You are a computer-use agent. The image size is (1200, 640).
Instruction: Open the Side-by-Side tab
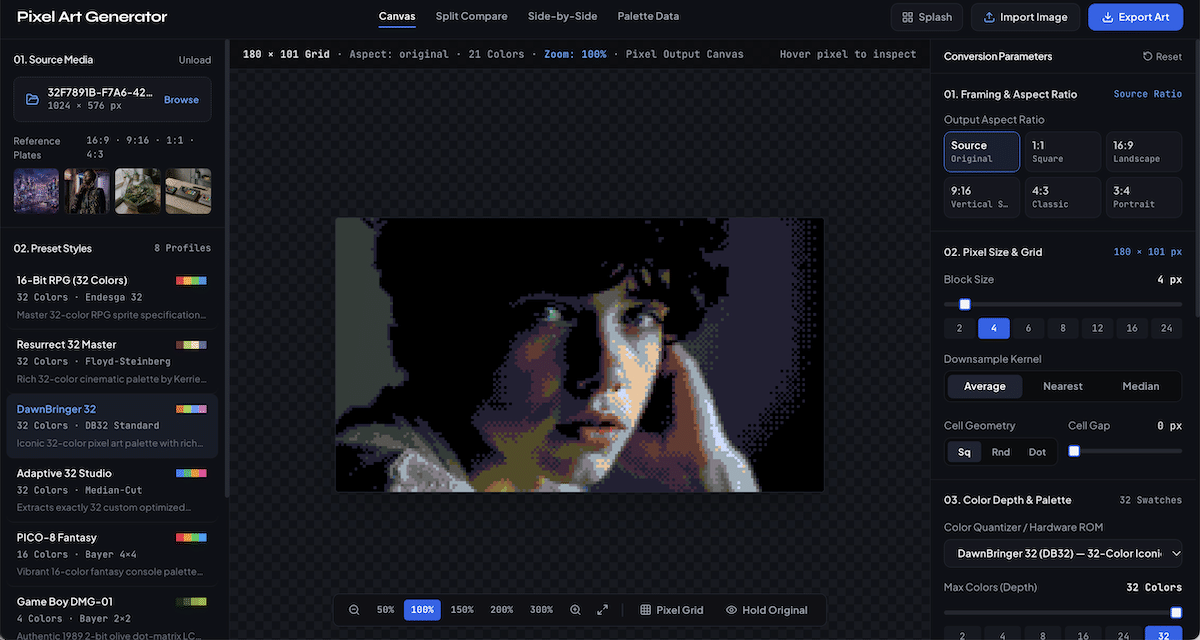pos(562,17)
